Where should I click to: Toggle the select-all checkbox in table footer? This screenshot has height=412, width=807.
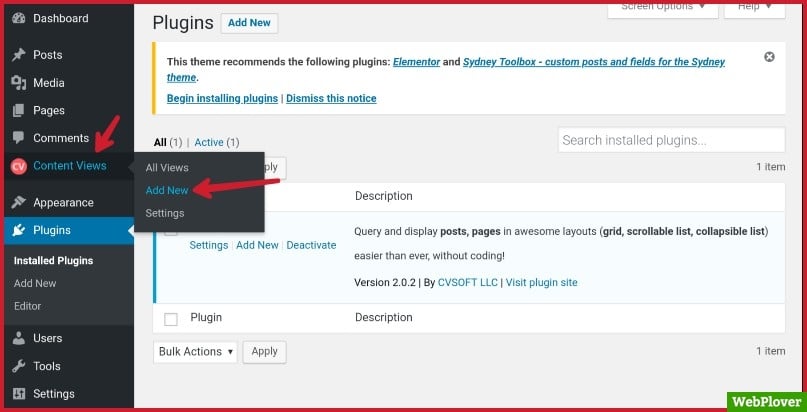[171, 319]
